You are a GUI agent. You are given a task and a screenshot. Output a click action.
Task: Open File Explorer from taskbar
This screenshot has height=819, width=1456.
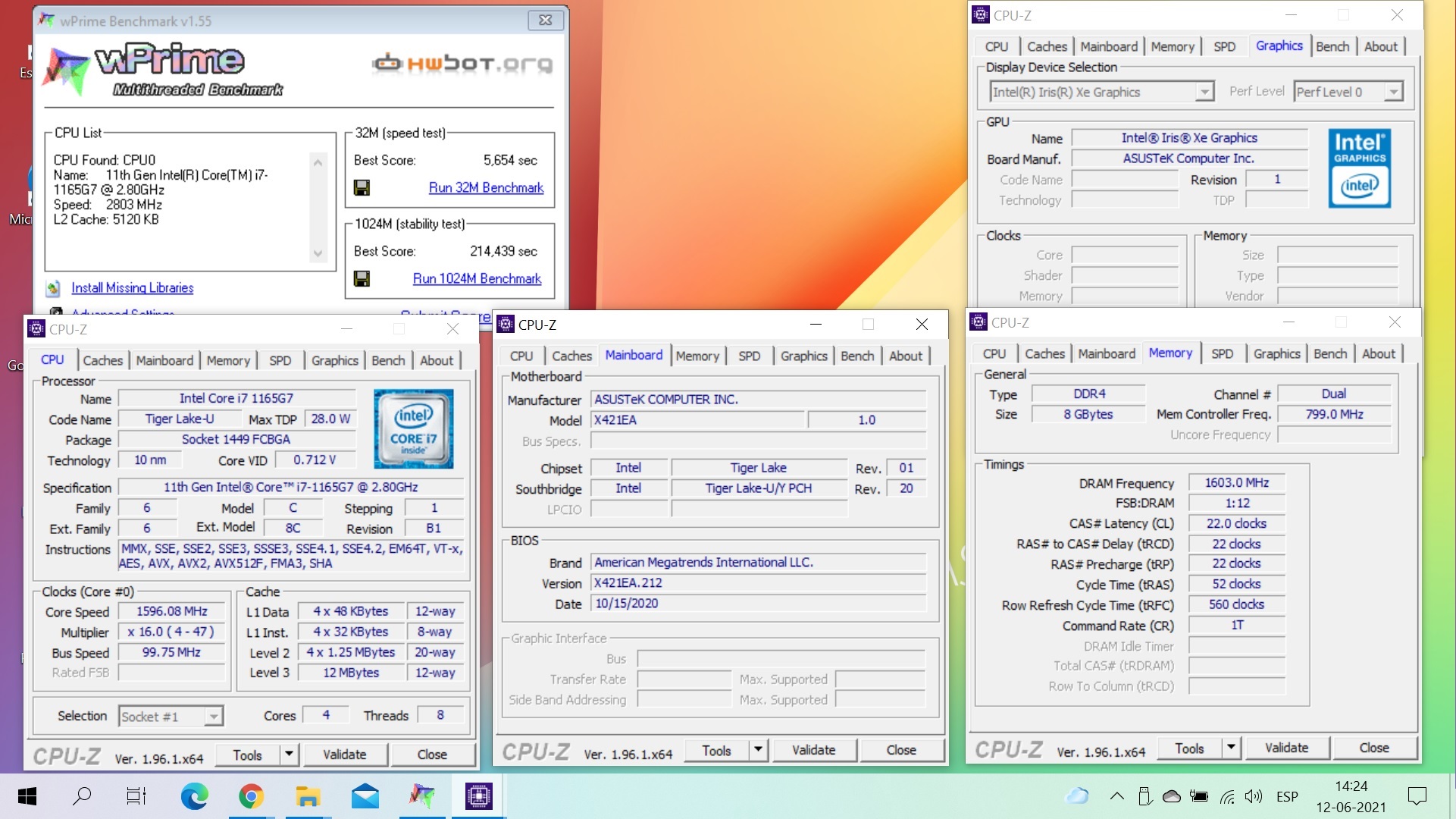tap(308, 796)
